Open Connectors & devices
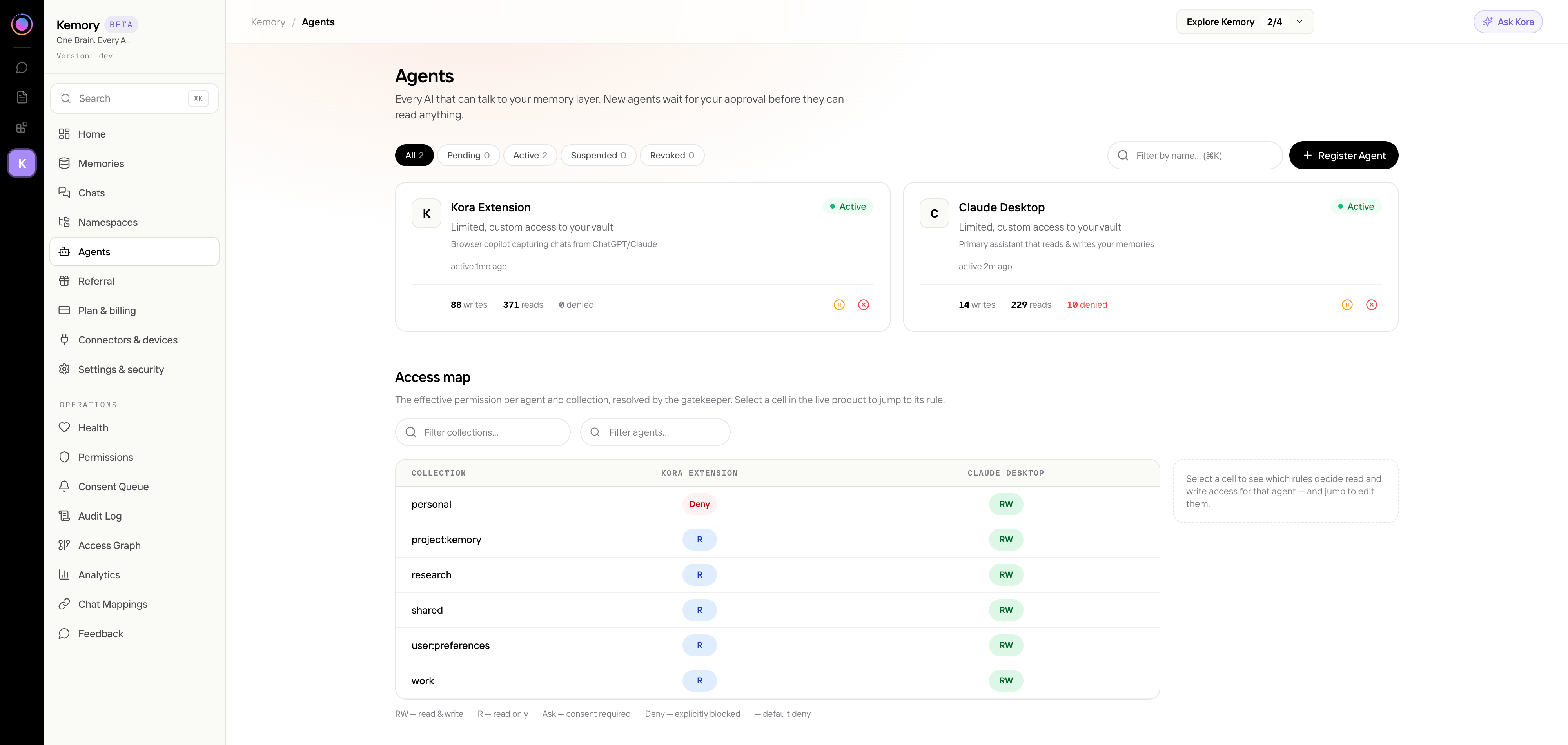The width and height of the screenshot is (1568, 745). pyautogui.click(x=134, y=340)
